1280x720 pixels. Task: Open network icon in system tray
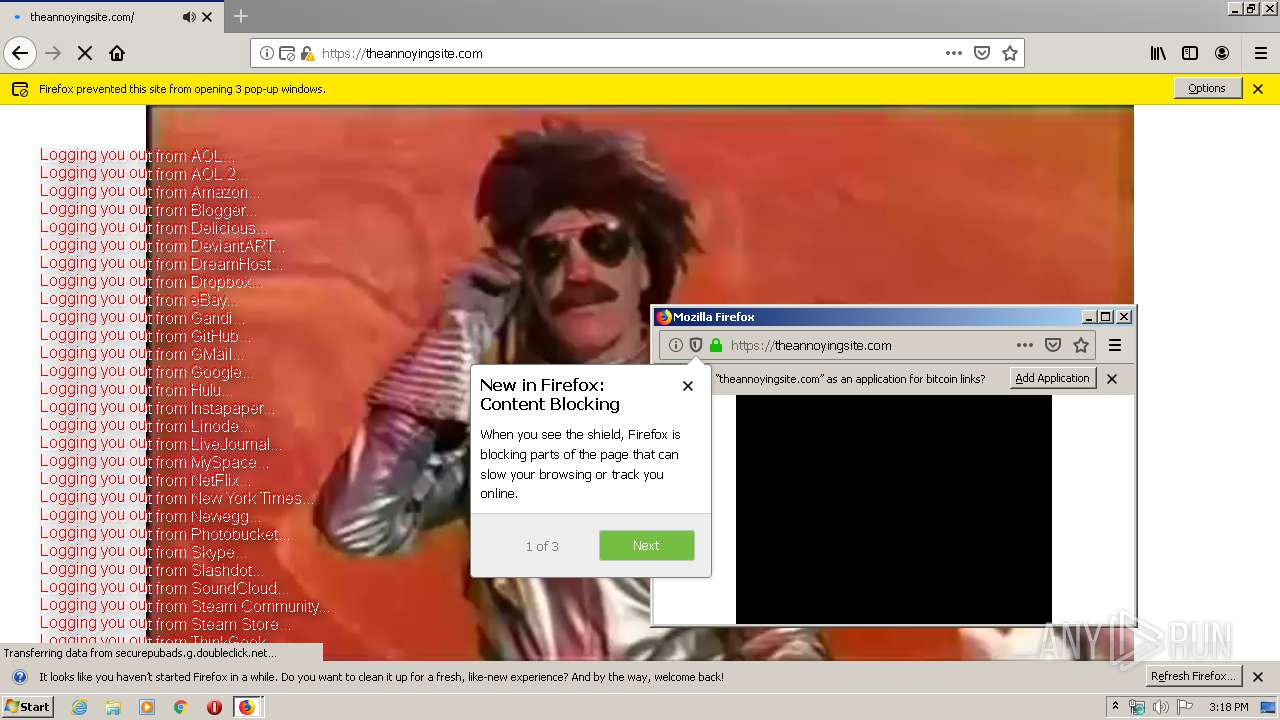[x=1137, y=707]
